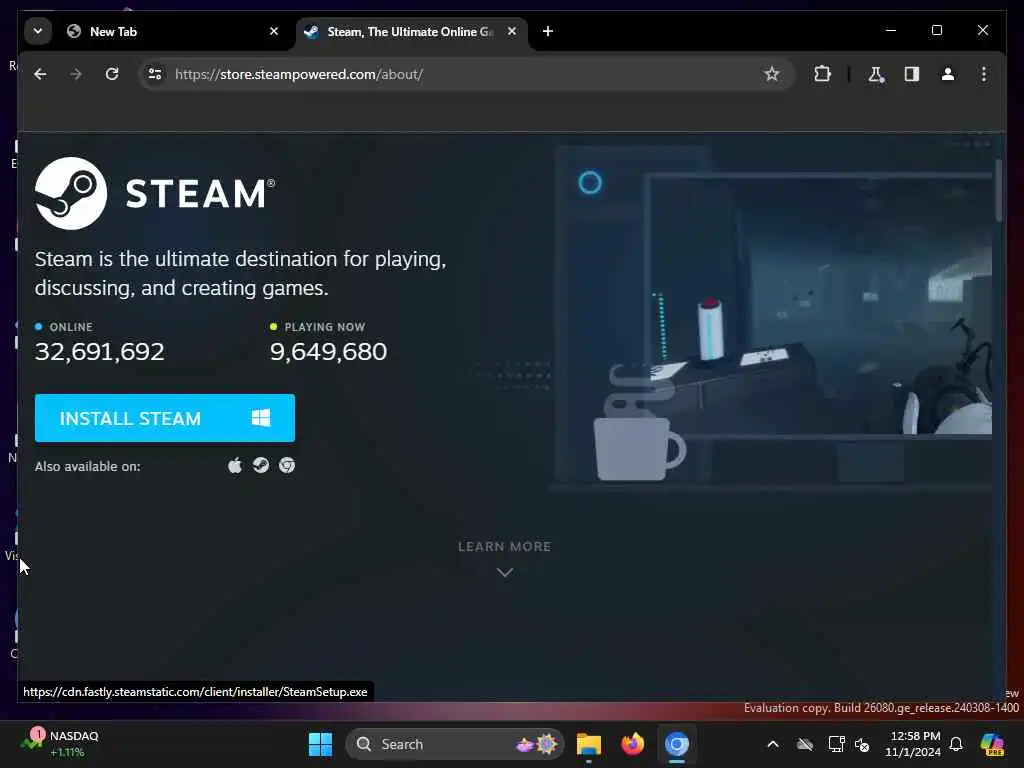Maximize the browser window
This screenshot has width=1024, height=768.
(936, 30)
